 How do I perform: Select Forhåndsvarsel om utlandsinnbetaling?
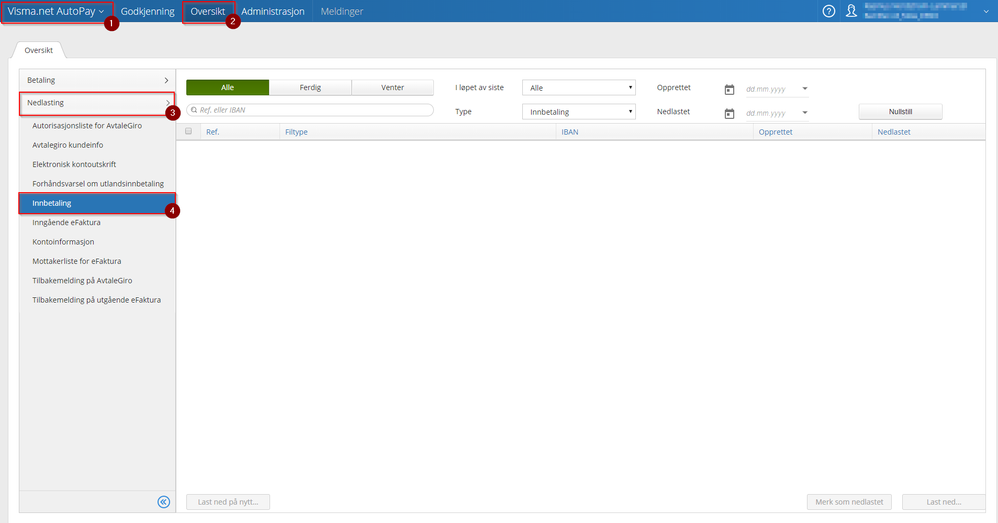point(97,184)
